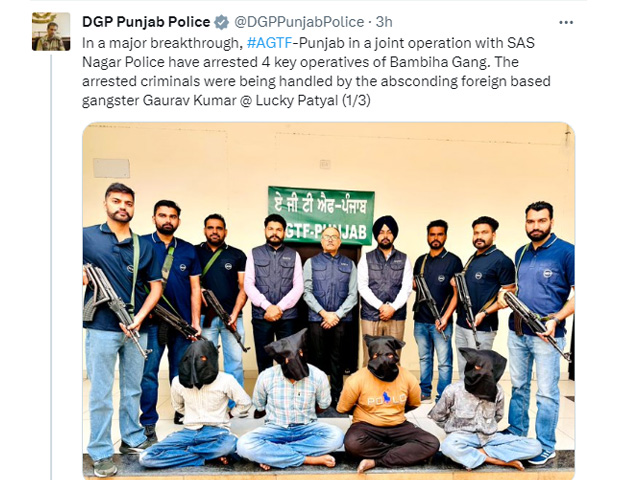Click the 3h timestamp of the tweet

coord(384,22)
